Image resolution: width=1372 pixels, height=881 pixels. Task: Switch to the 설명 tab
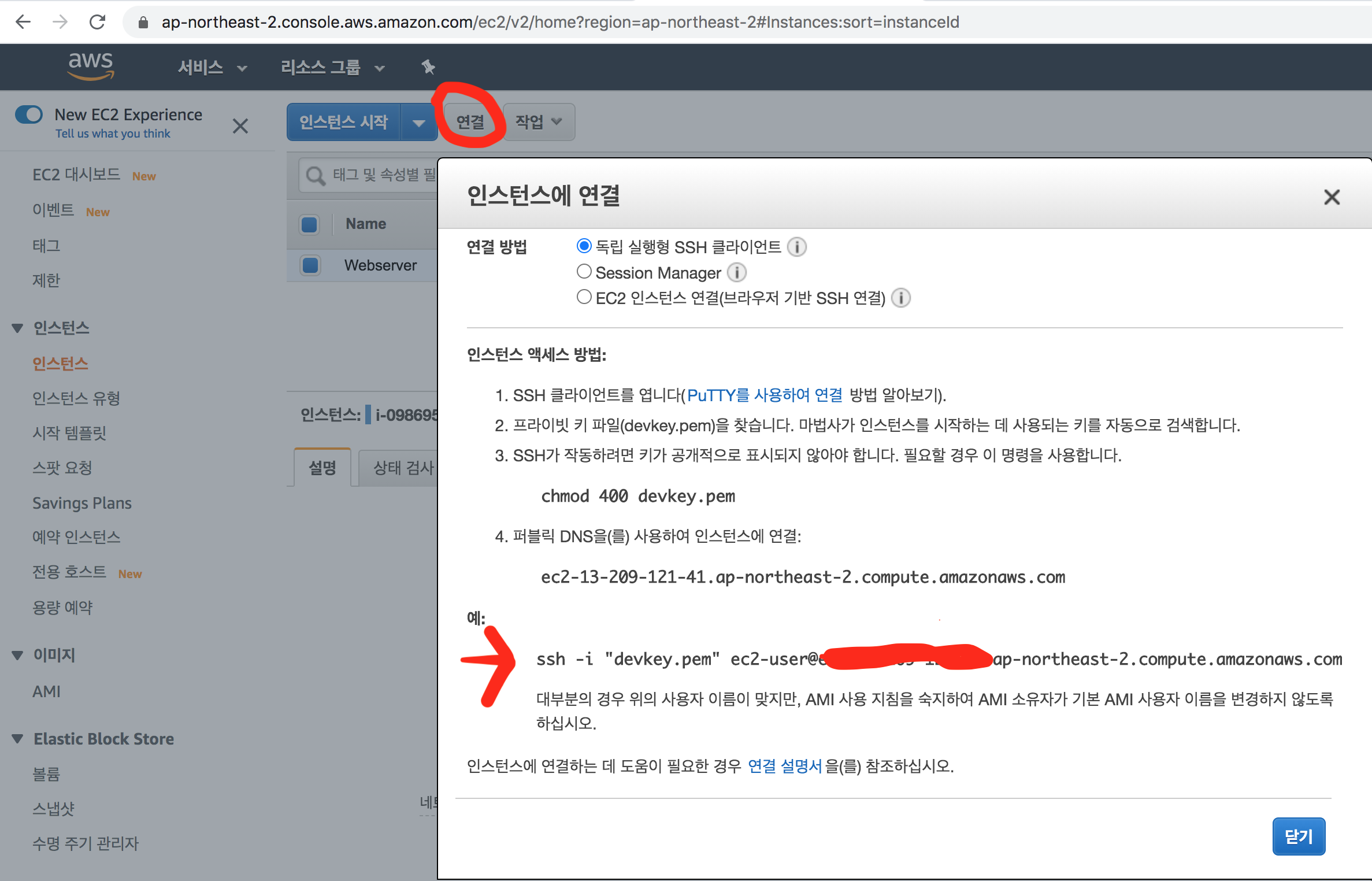click(x=322, y=467)
